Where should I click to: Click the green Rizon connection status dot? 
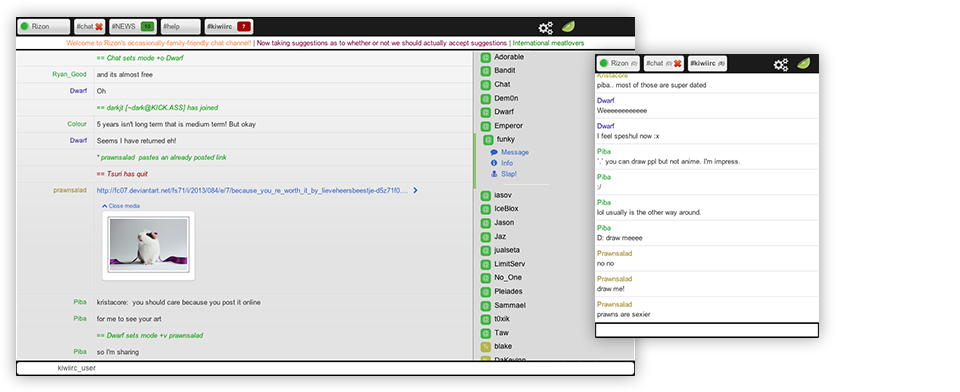click(24, 27)
